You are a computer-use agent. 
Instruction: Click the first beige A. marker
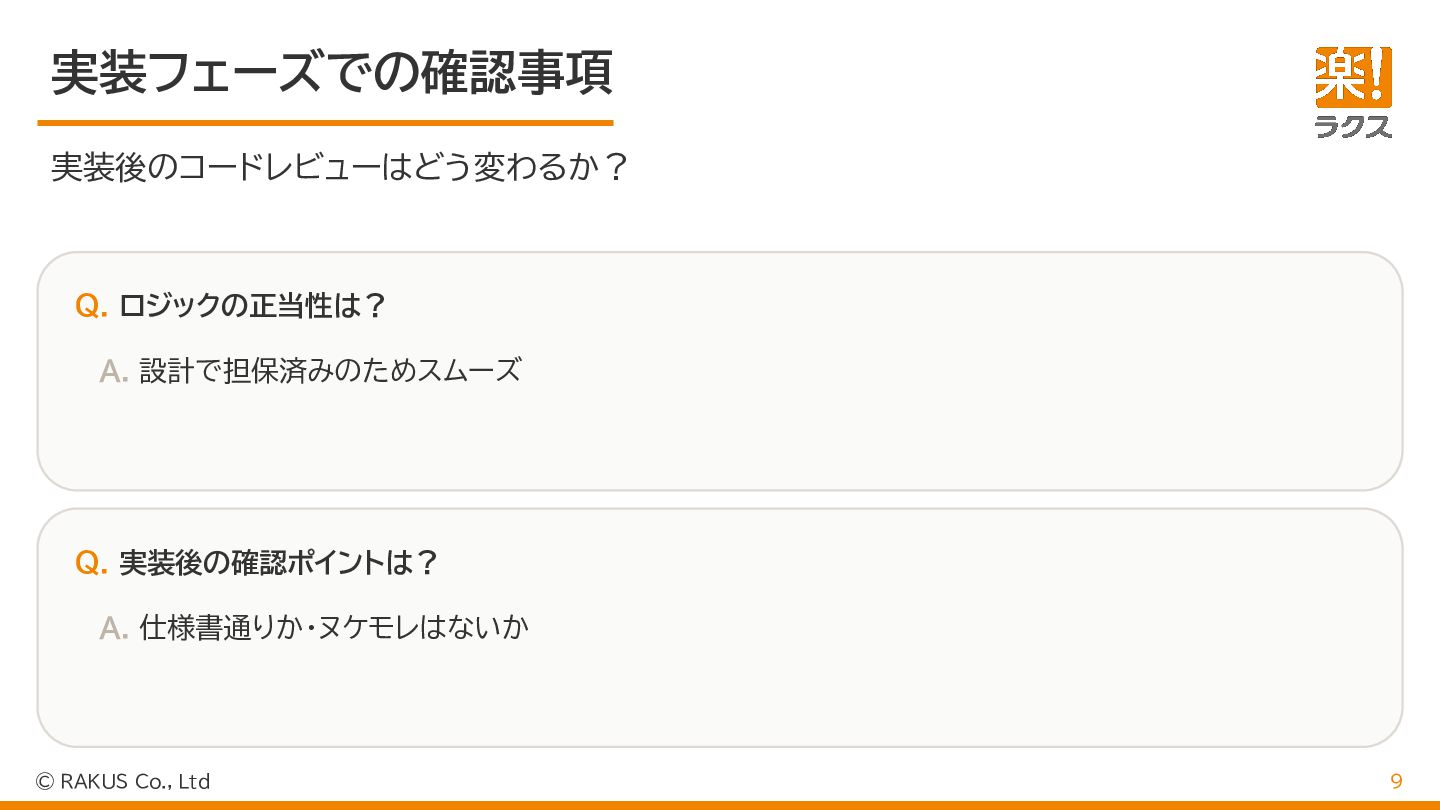[114, 372]
